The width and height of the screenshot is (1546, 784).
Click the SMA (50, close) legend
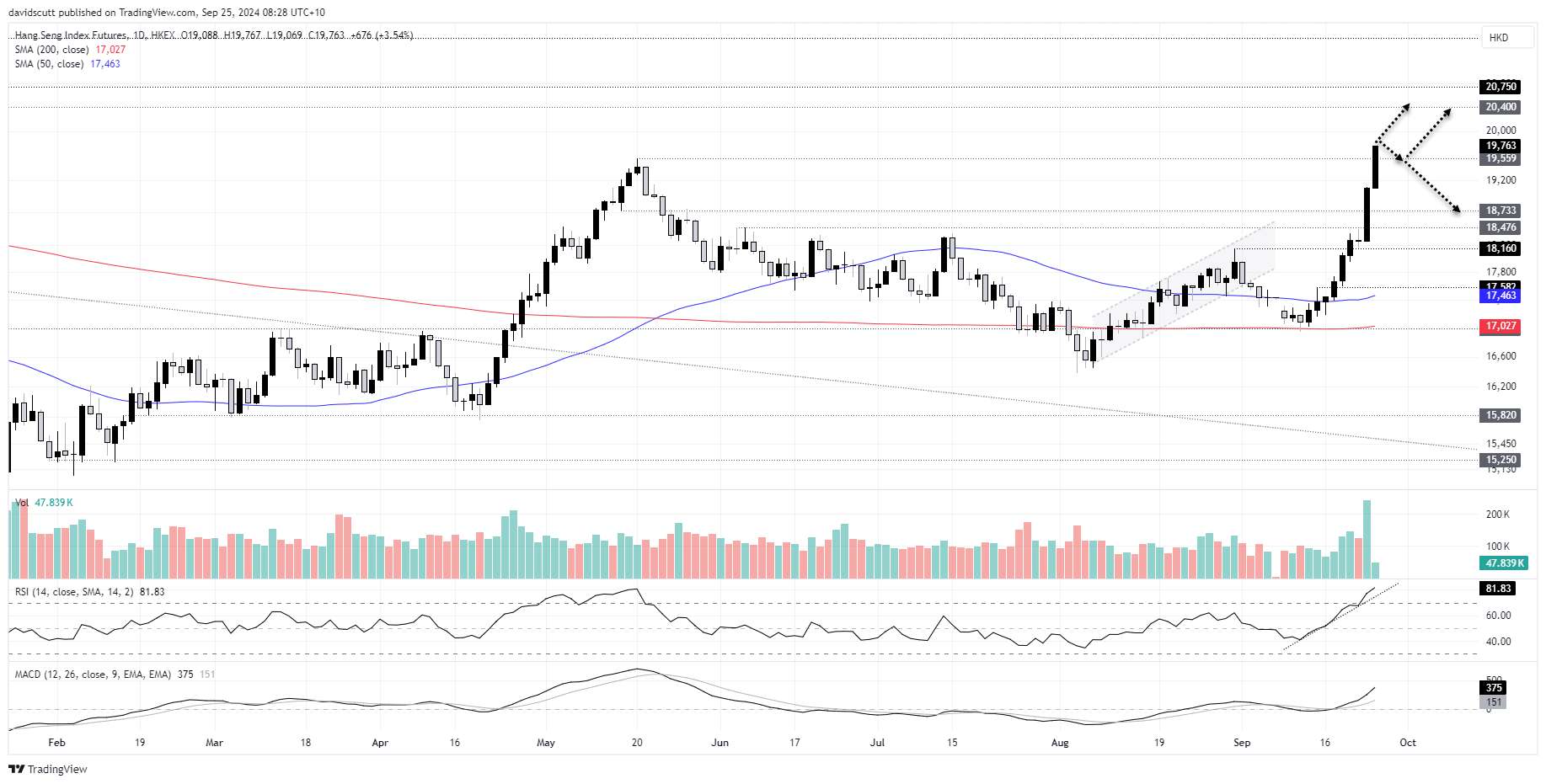49,64
